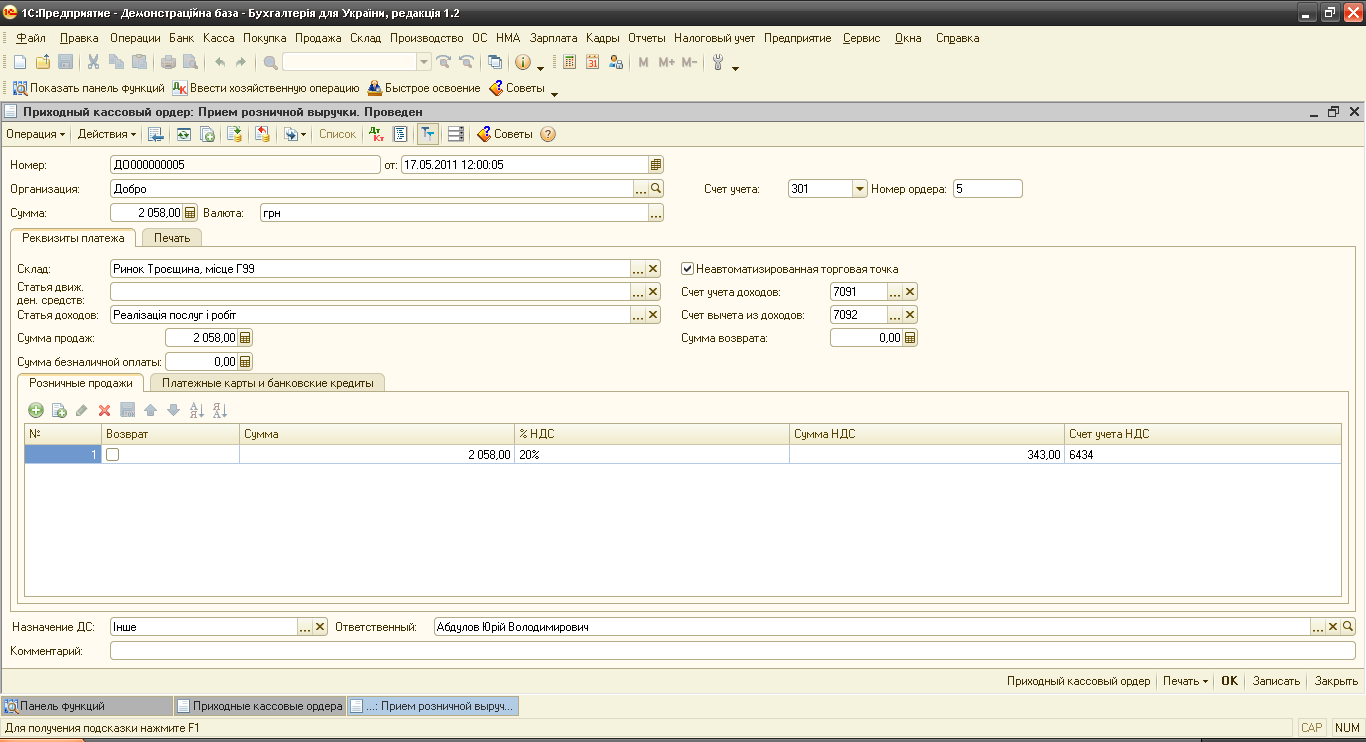
Task: Click the Print printer icon
Action: [x=168, y=62]
